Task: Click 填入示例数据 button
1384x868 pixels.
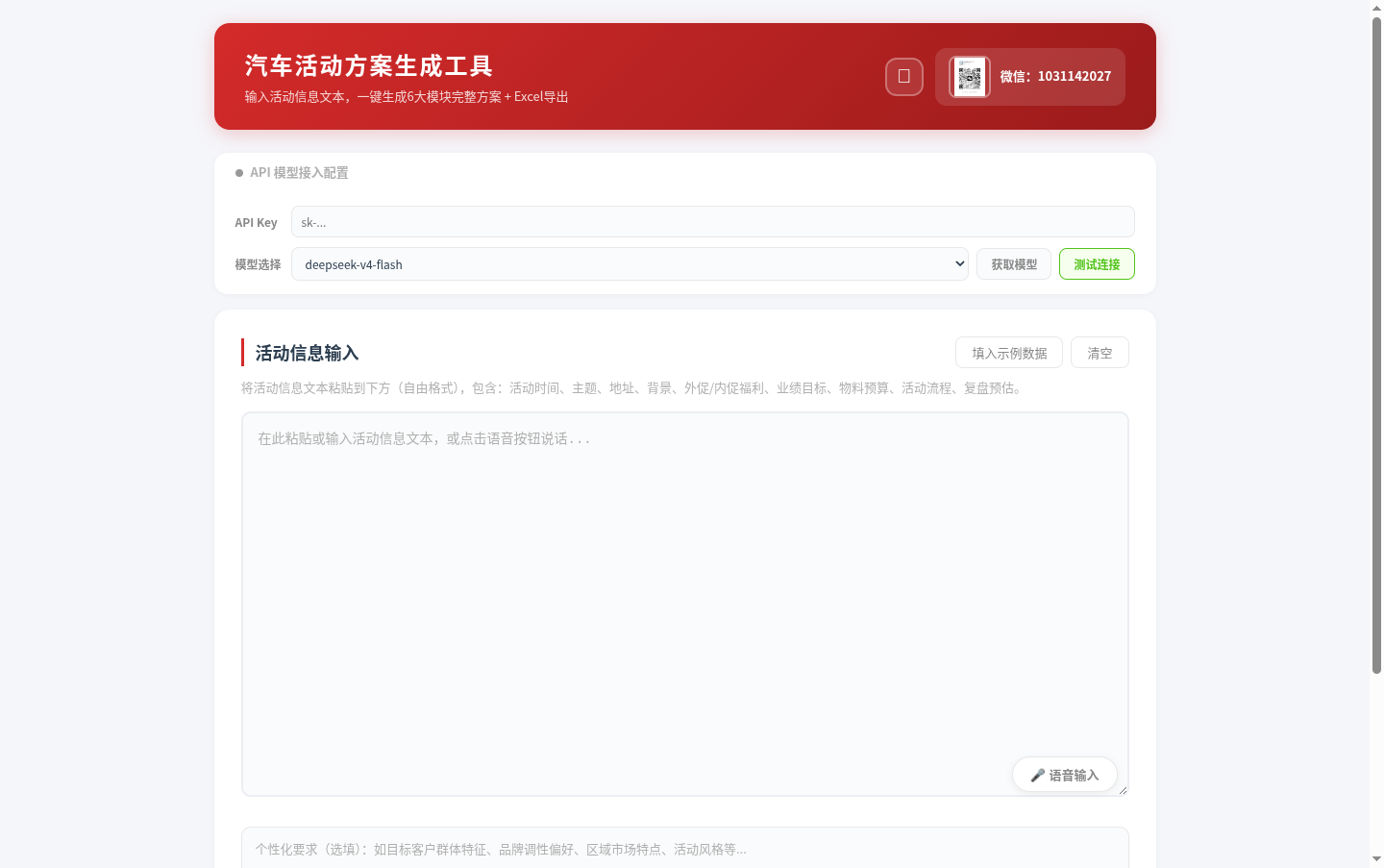Action: pos(1009,353)
